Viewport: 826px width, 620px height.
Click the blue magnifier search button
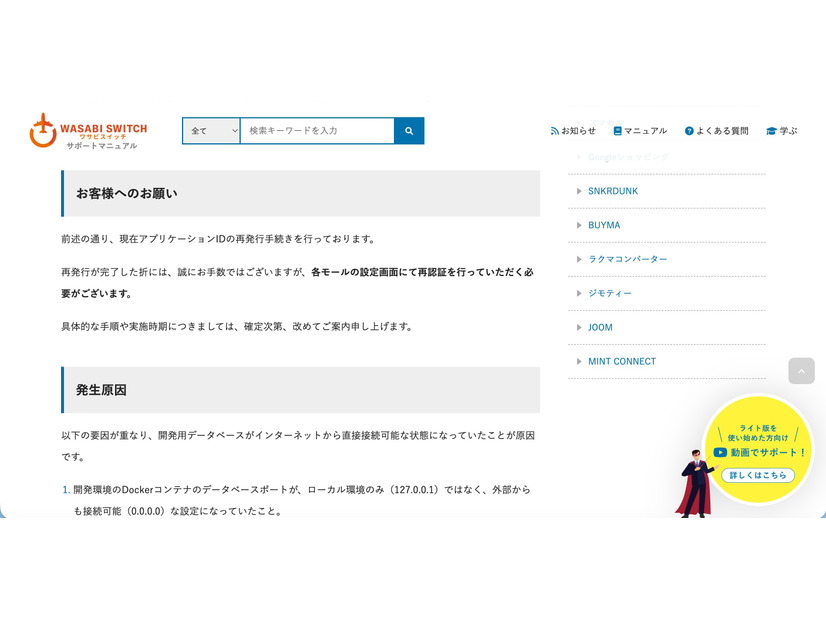point(409,131)
